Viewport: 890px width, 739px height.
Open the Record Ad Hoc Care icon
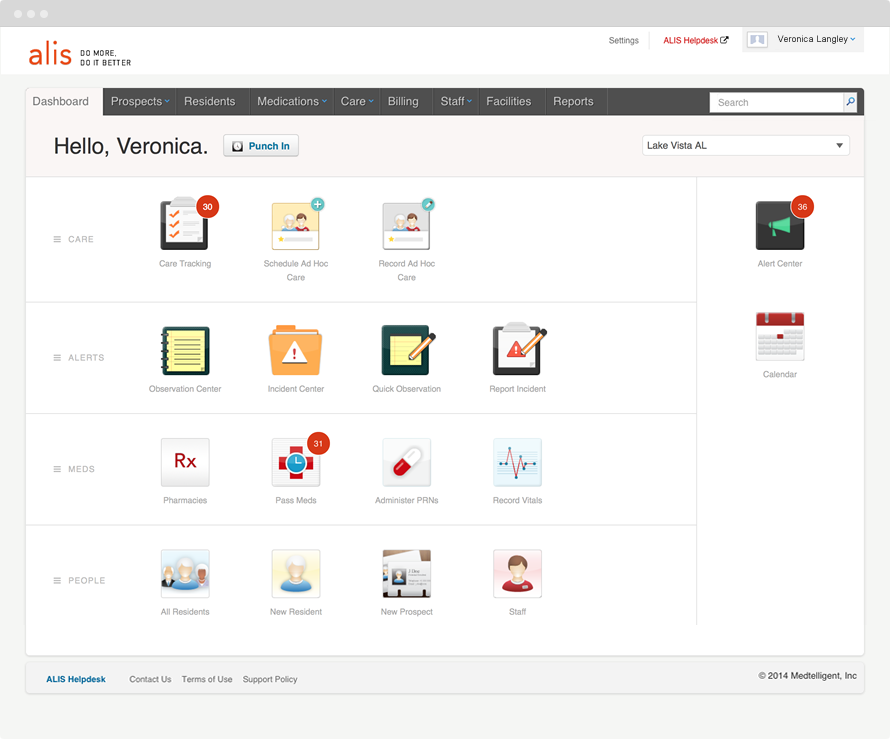[406, 225]
